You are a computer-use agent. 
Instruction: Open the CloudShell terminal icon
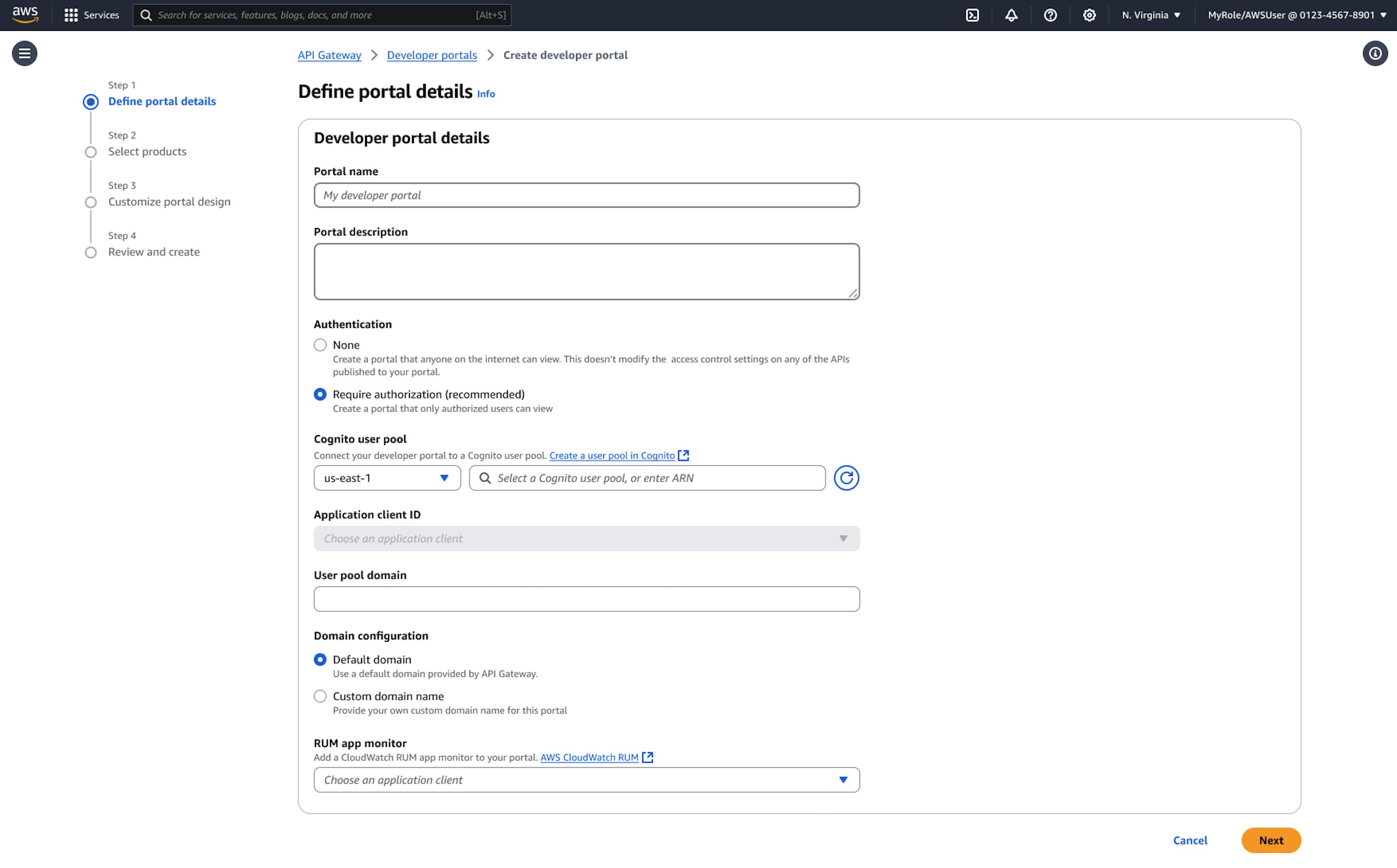972,15
